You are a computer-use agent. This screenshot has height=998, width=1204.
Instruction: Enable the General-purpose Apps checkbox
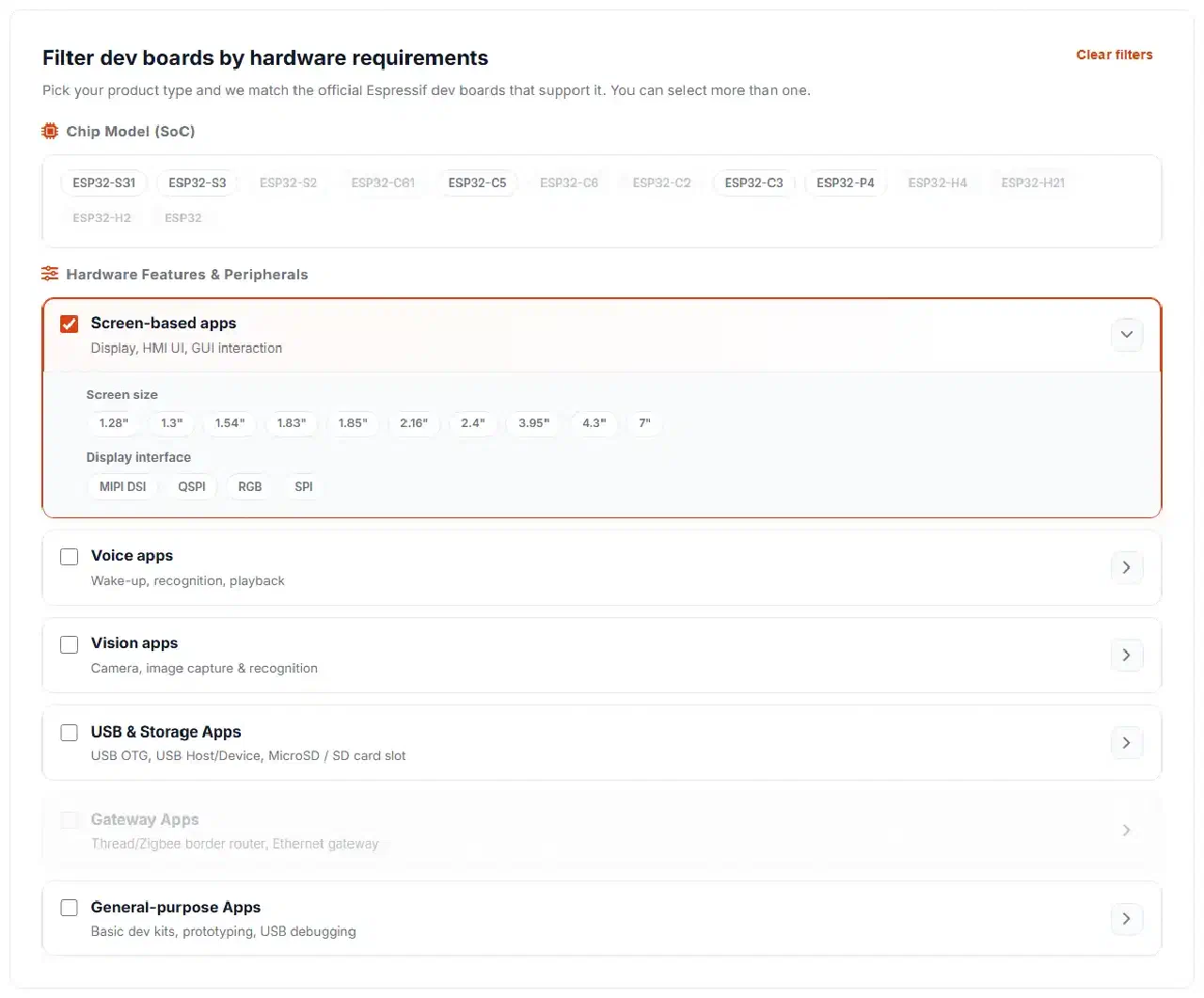(70, 908)
